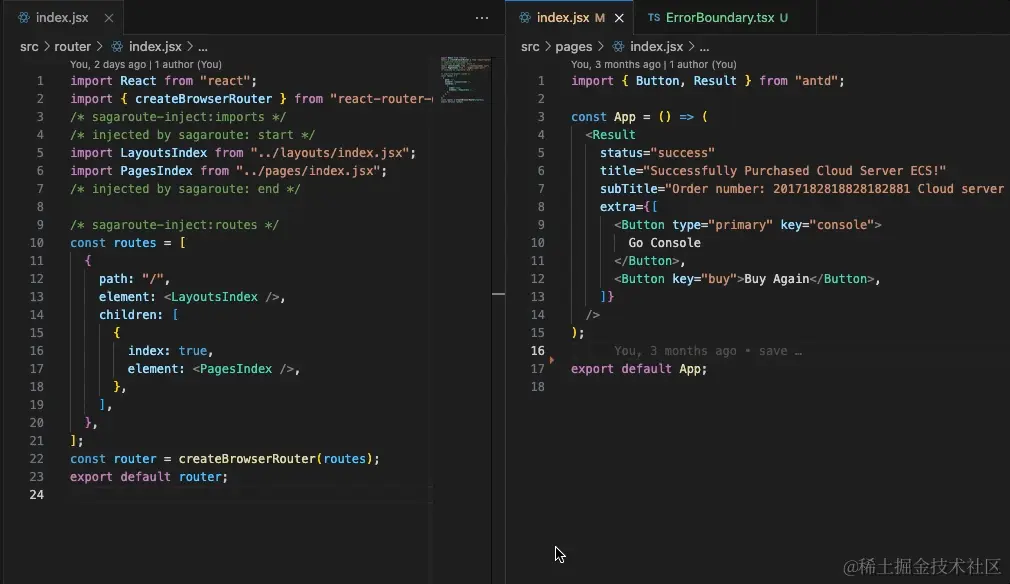Switch to the ErrorBoundary.tsx tab
The height and width of the screenshot is (584, 1010).
725,17
